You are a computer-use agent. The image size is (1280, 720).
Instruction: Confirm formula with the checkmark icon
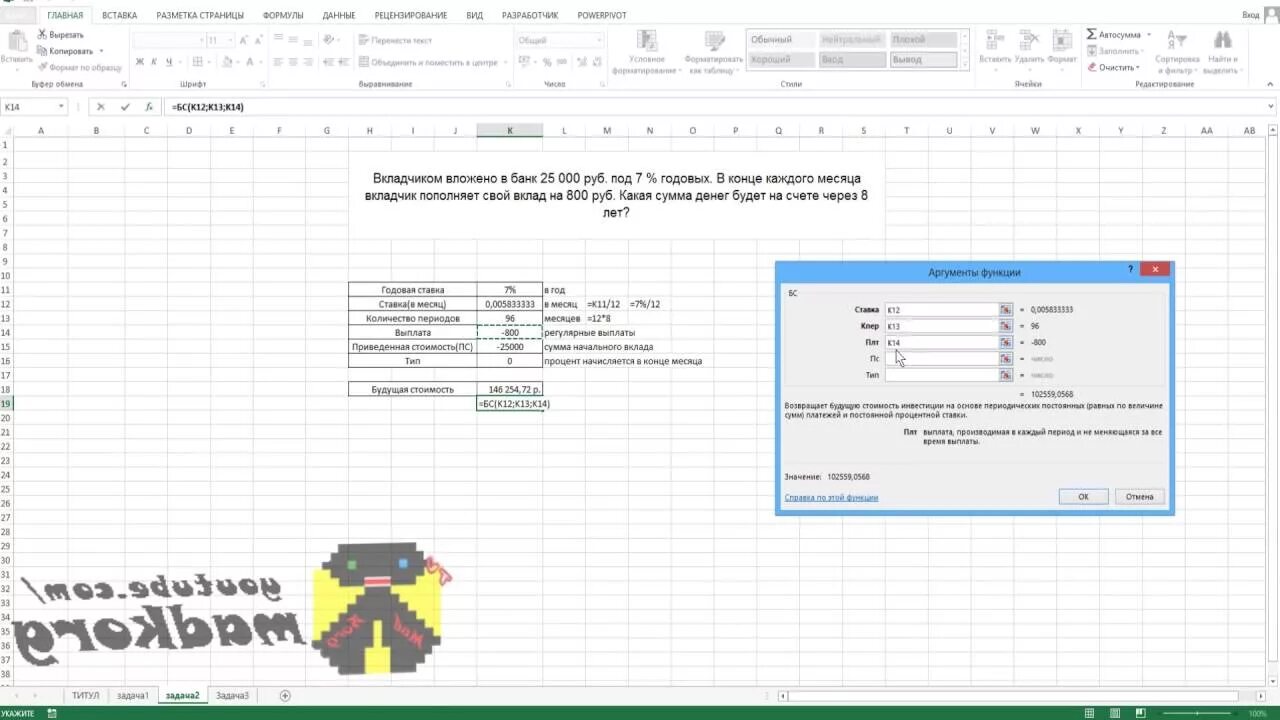point(125,107)
